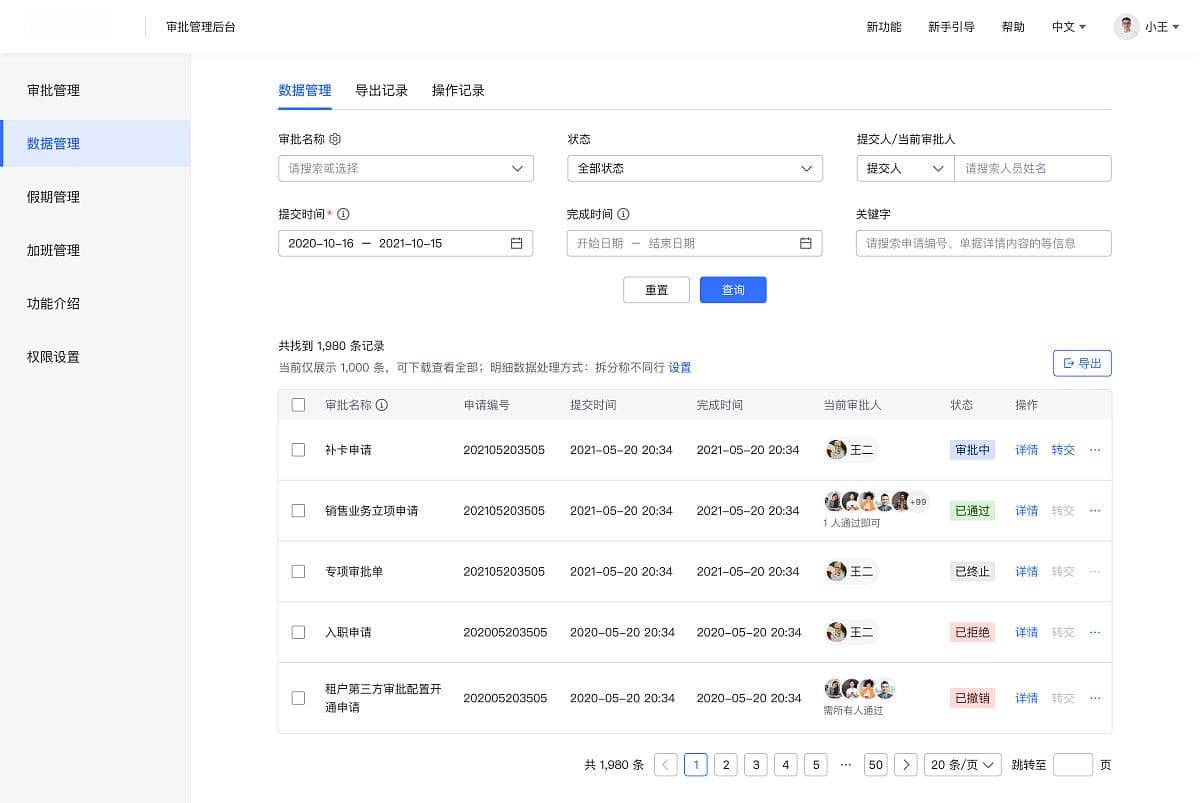Image resolution: width=1200 pixels, height=803 pixels.
Task: Open more actions for 租户第三方审批配置开通申请 row
Action: click(1094, 698)
